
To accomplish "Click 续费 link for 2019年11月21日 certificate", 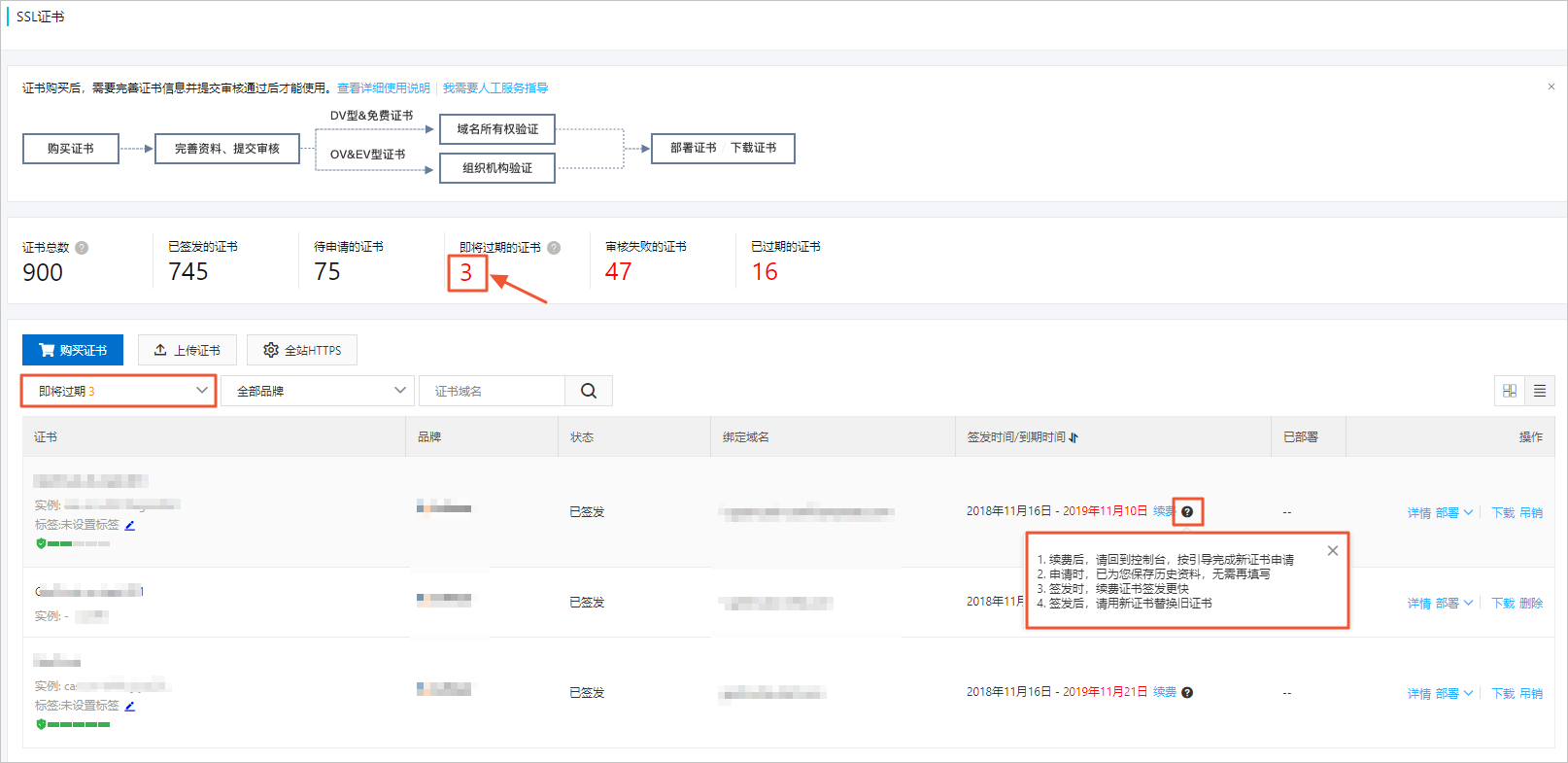I will 1165,692.
